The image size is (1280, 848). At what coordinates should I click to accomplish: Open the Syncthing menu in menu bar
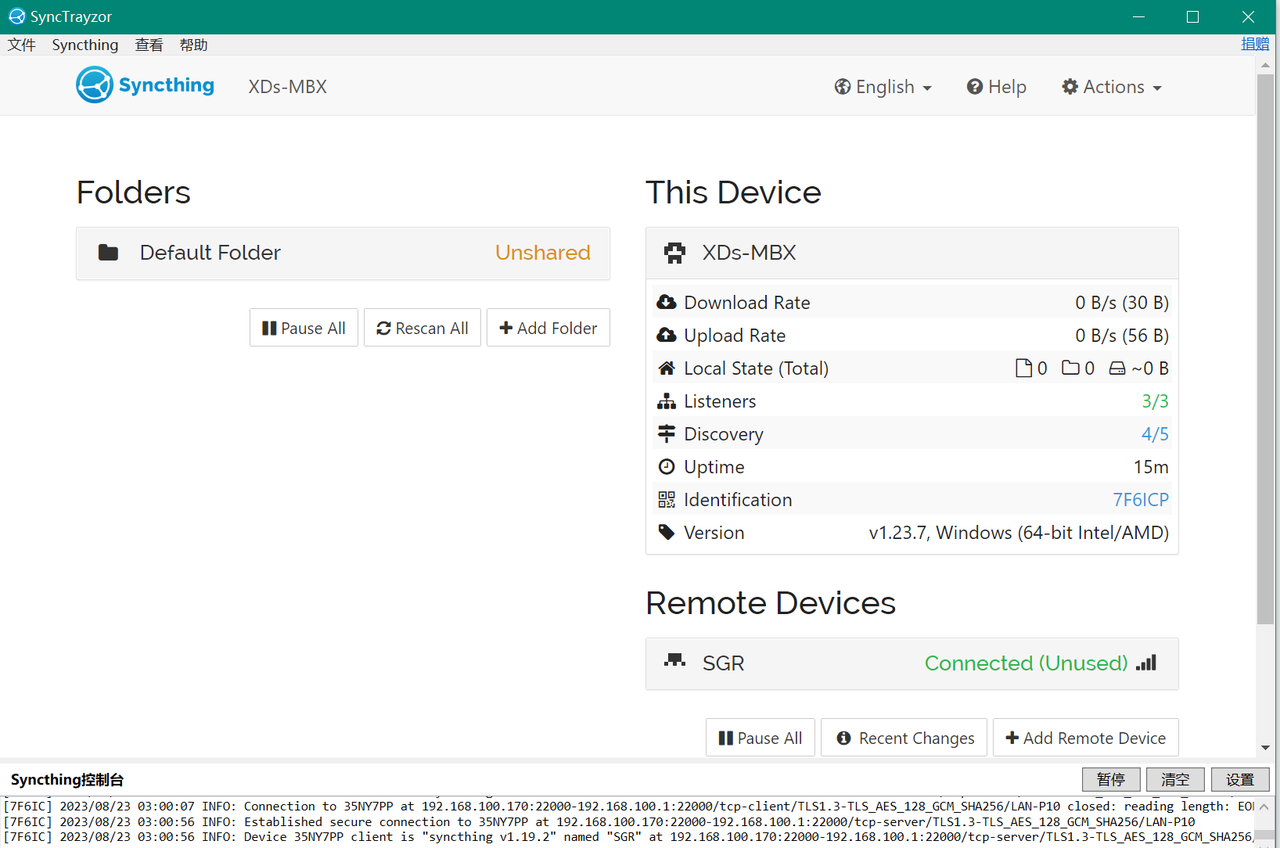(85, 45)
